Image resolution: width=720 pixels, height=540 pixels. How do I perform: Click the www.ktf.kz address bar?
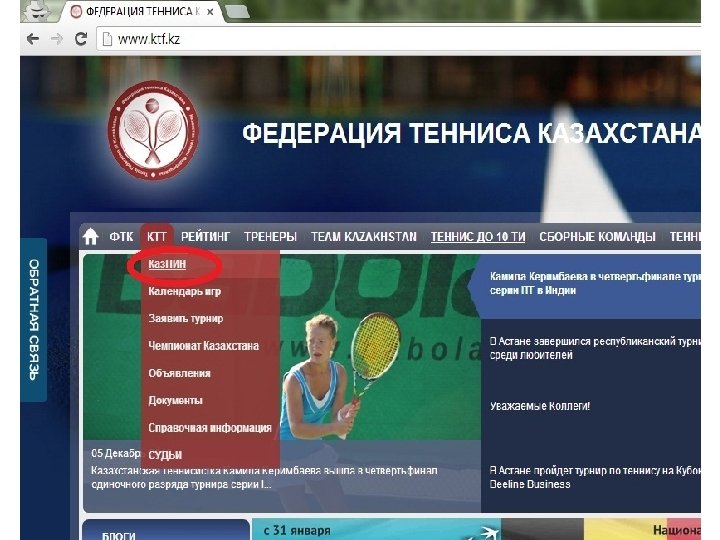[399, 39]
